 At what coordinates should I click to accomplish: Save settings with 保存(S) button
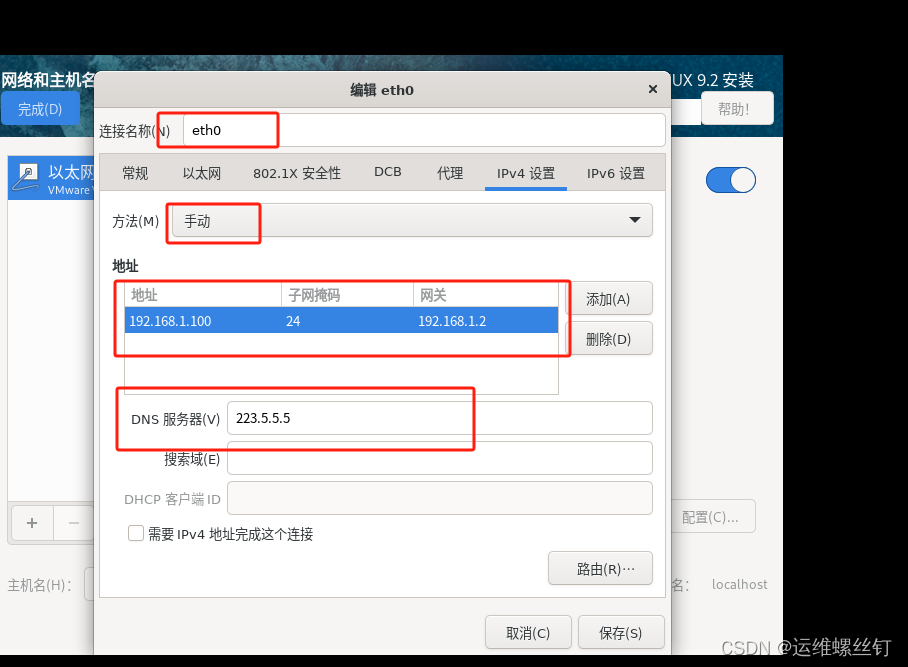click(621, 632)
